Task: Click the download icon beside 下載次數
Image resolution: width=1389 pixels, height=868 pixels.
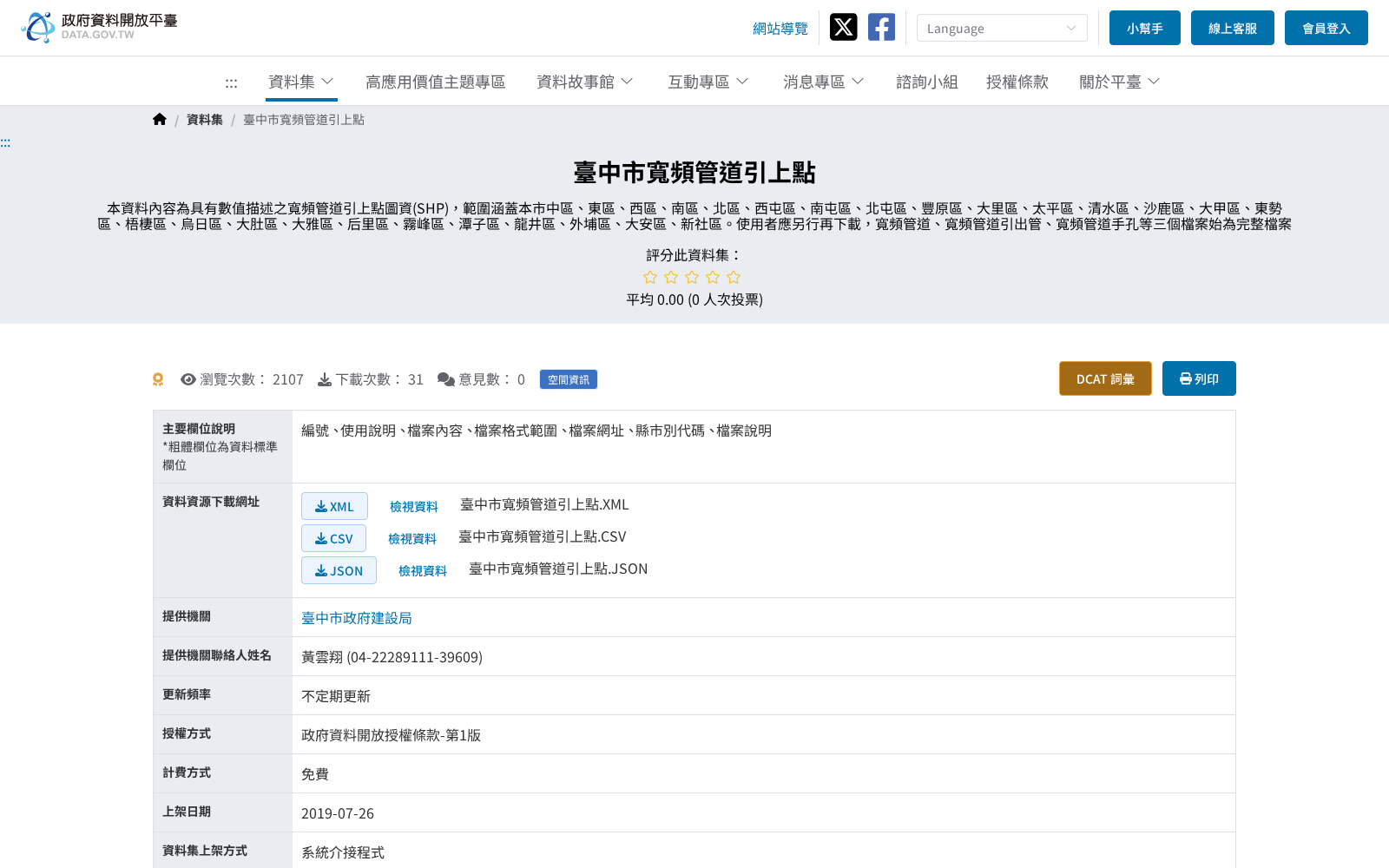Action: (325, 379)
